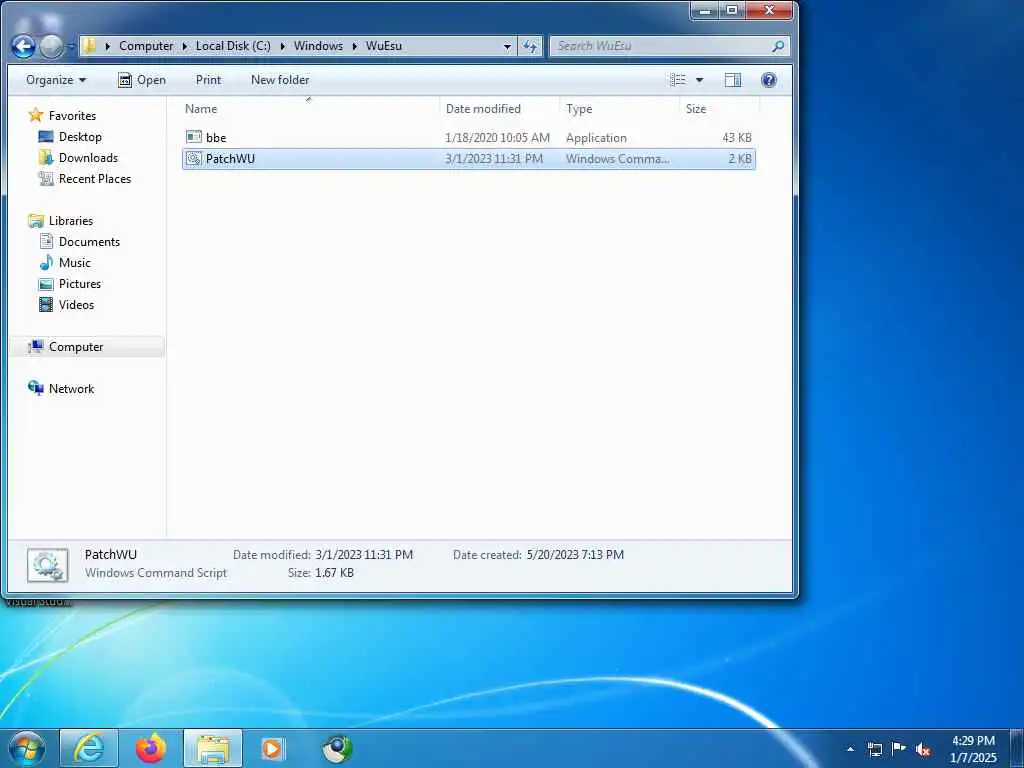
Task: Click the Favorites star icon
Action: 36,116
